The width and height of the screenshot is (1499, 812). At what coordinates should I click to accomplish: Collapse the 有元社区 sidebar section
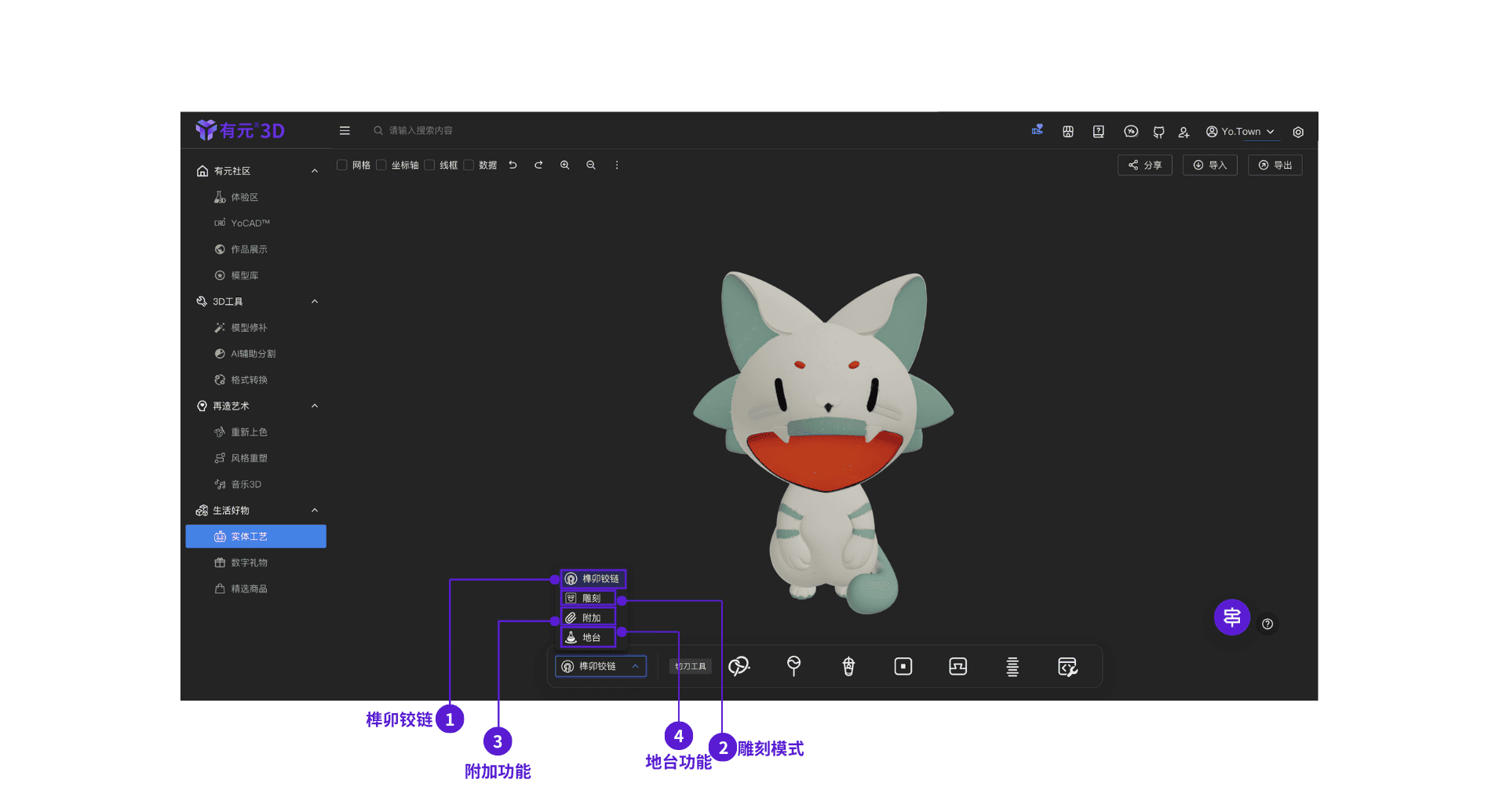point(315,171)
